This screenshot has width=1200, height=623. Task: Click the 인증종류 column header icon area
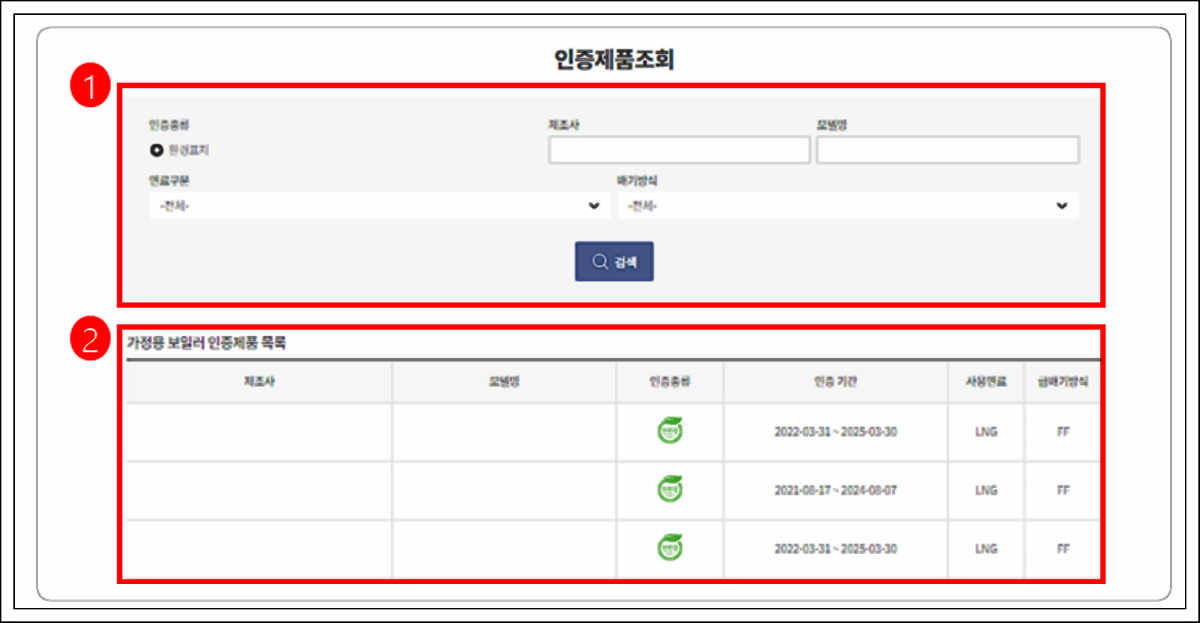(x=671, y=379)
